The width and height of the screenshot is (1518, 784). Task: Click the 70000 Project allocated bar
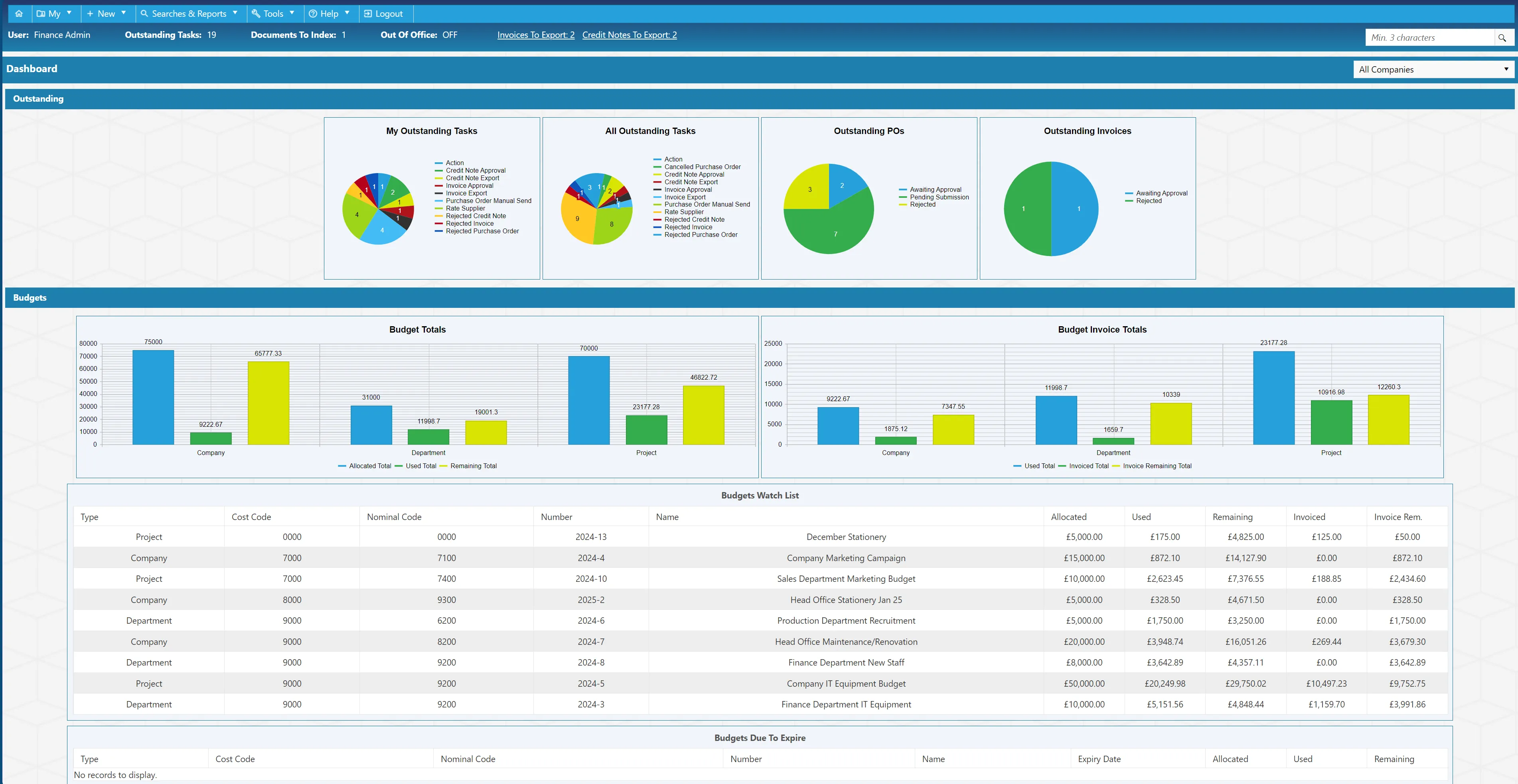coord(589,400)
